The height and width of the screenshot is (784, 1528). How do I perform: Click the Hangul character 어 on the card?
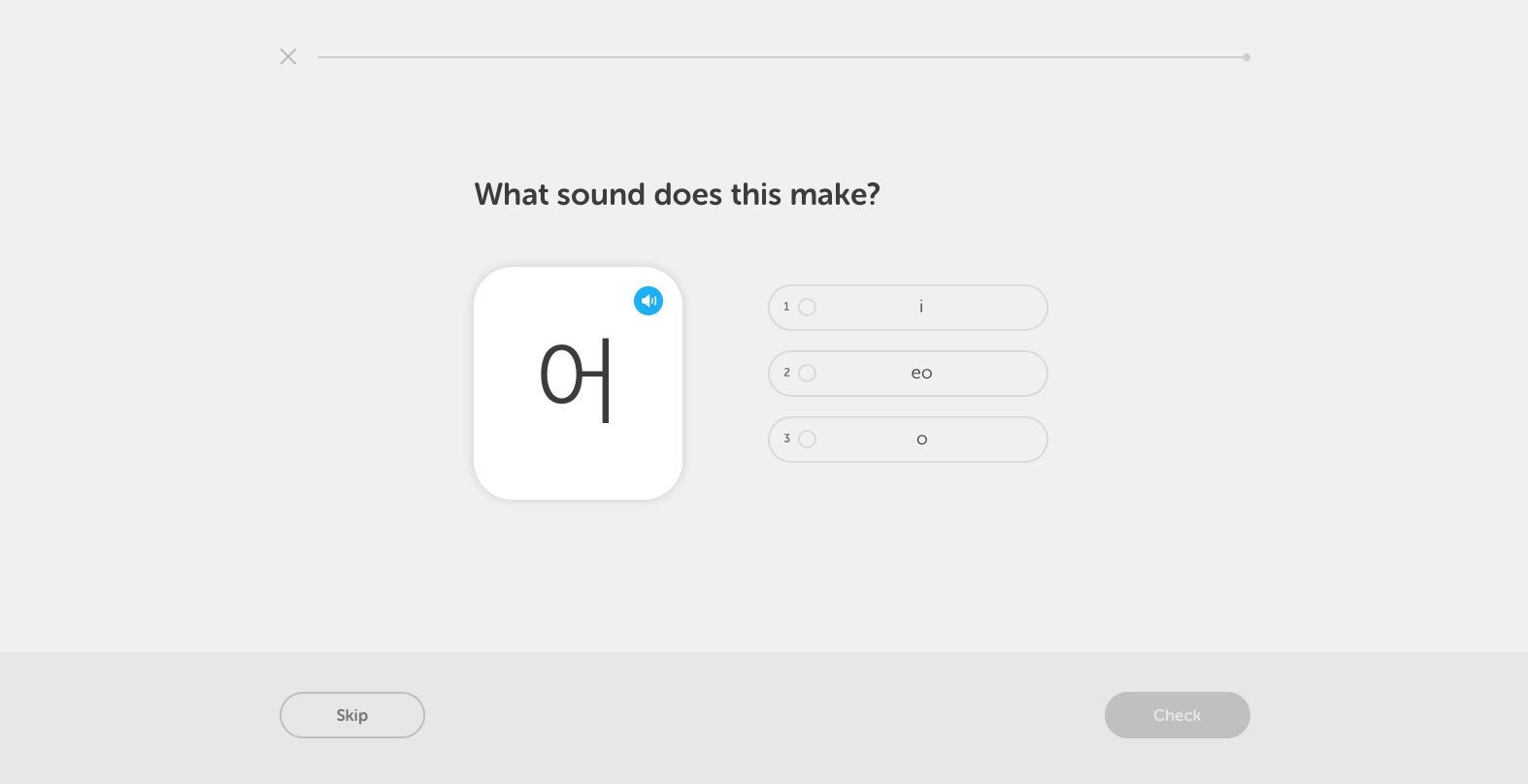pos(576,379)
